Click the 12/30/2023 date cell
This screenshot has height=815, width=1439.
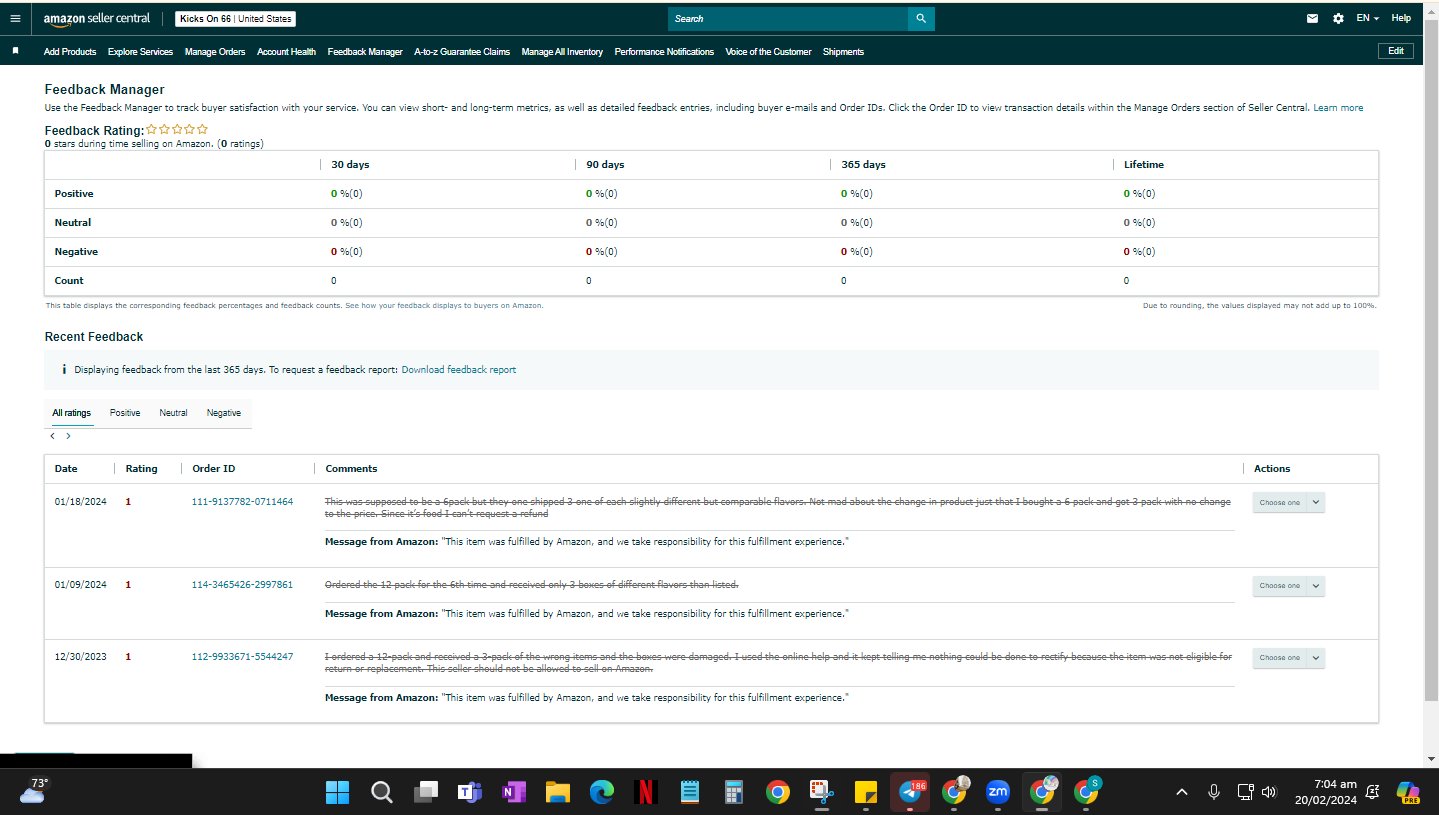pyautogui.click(x=80, y=657)
